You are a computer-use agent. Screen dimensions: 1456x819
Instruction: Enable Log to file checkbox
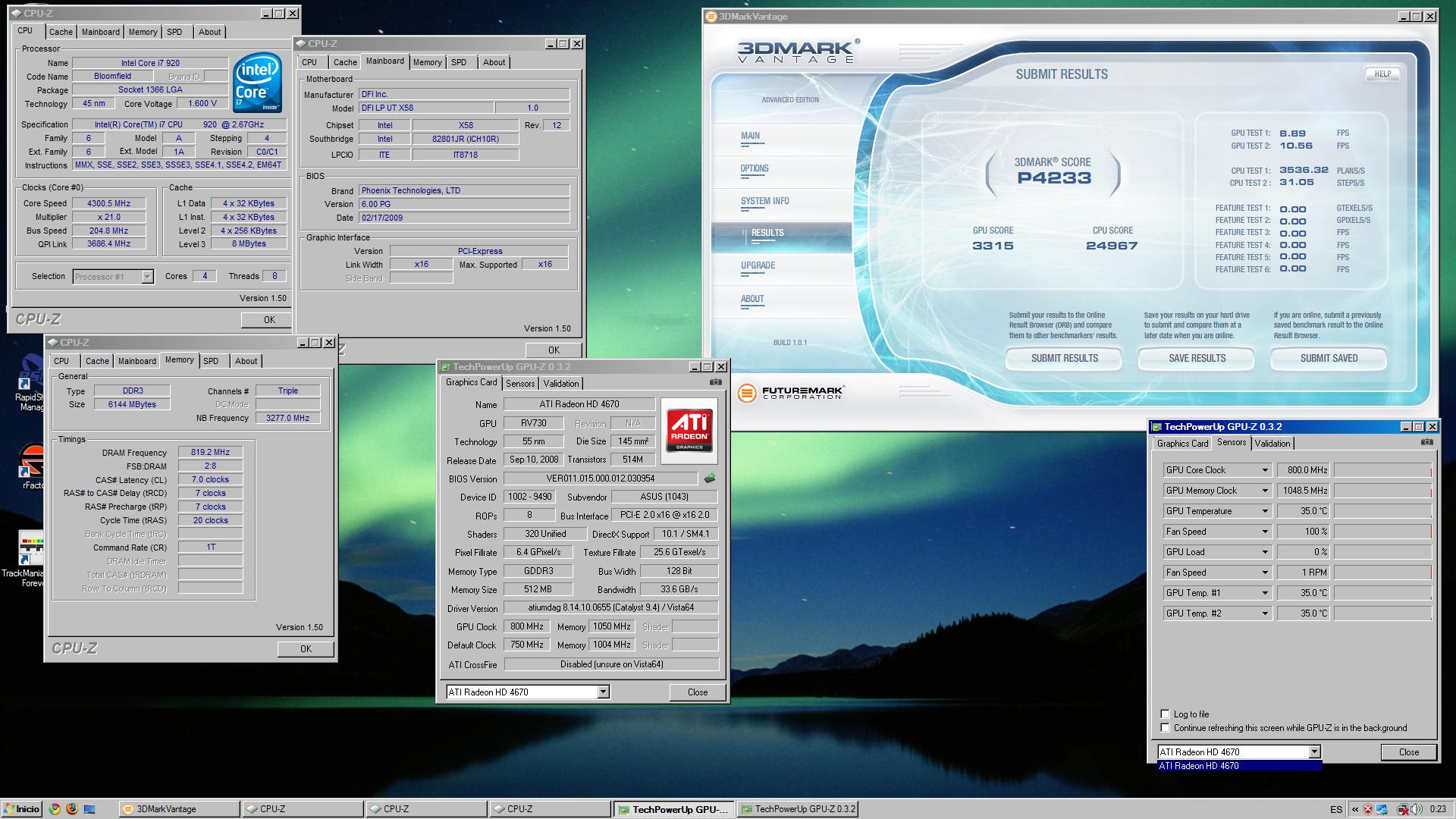point(1165,714)
